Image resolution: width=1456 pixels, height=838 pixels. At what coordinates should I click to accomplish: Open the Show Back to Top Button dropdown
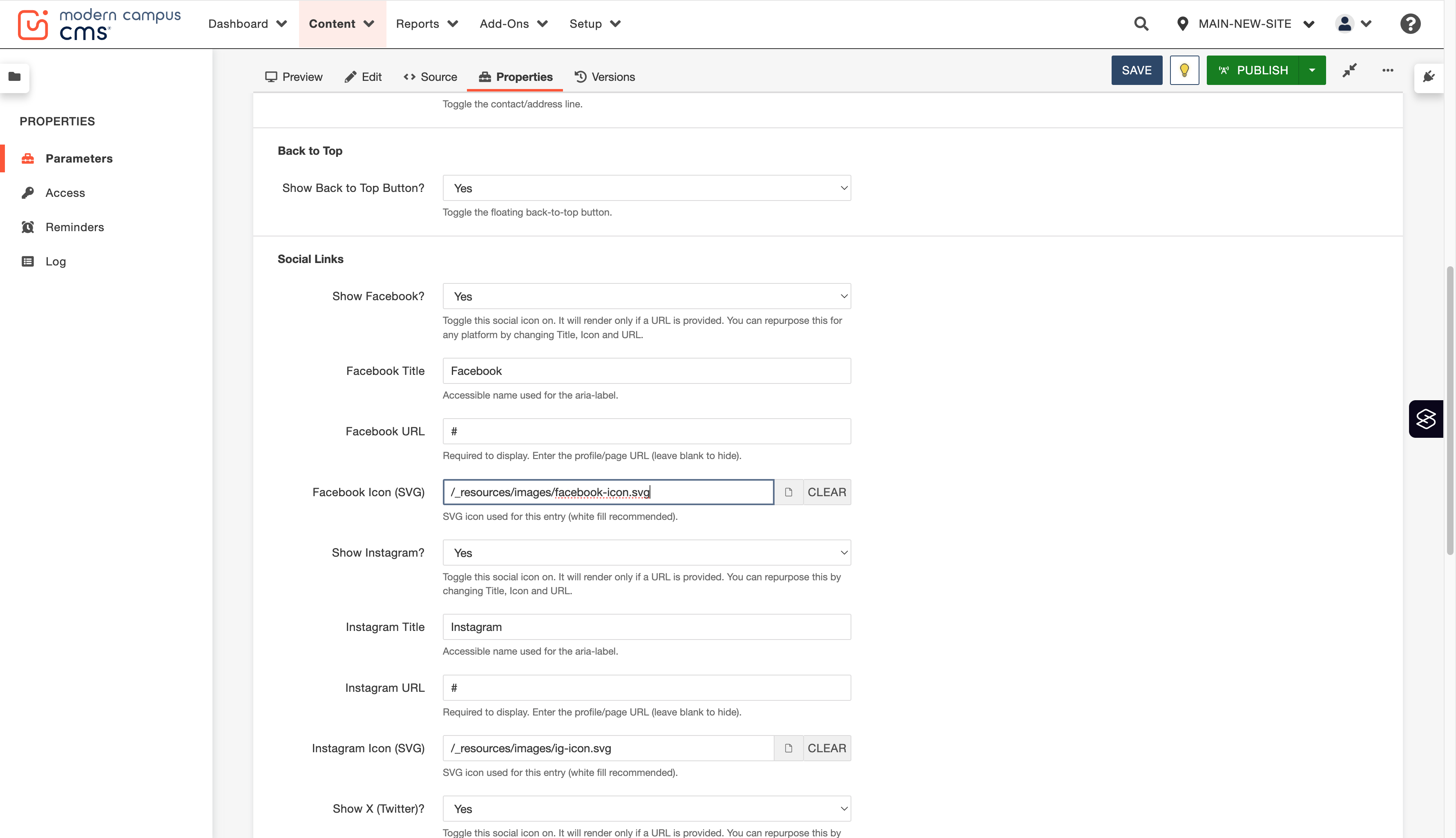click(647, 188)
